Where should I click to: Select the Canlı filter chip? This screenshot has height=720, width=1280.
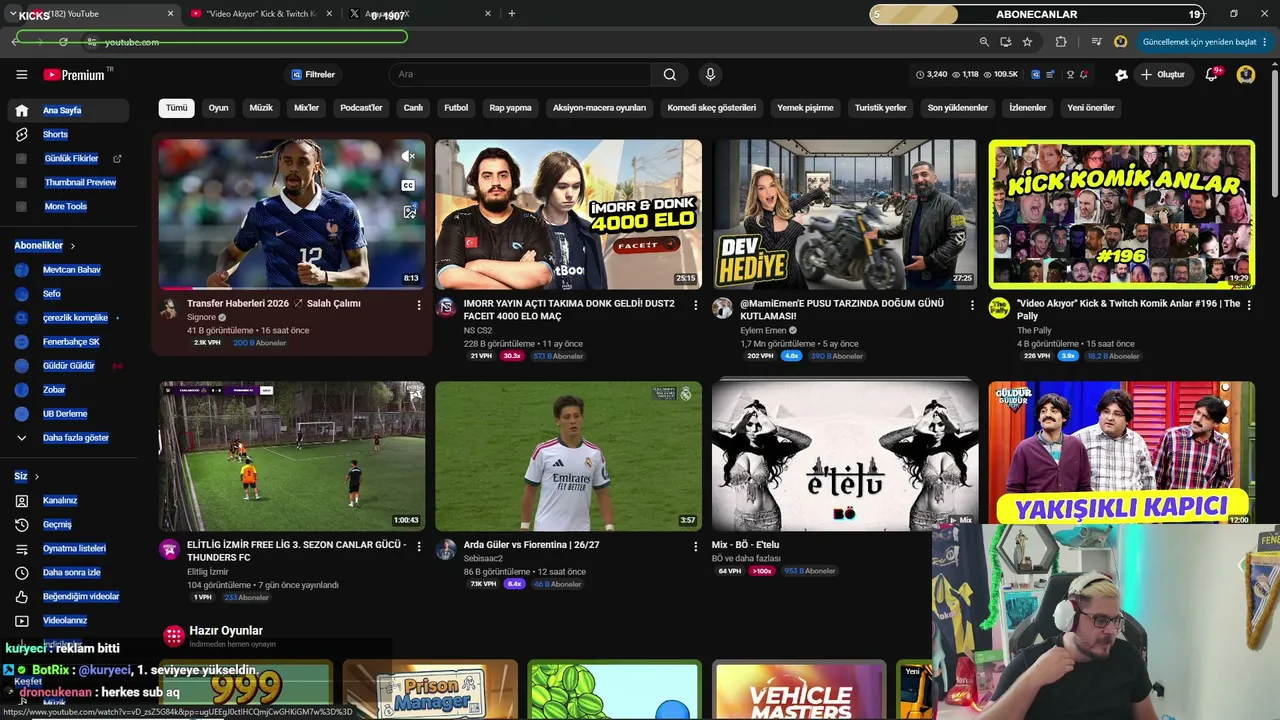pos(413,108)
